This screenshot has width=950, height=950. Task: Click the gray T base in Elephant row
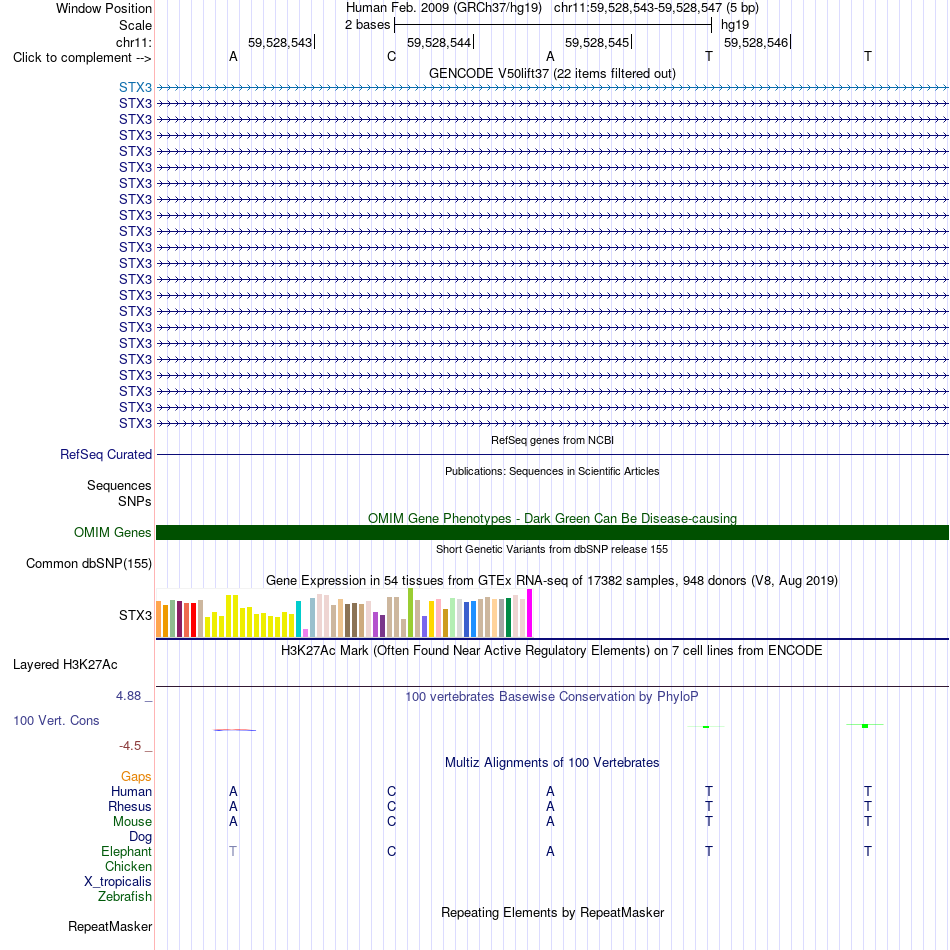pos(233,851)
